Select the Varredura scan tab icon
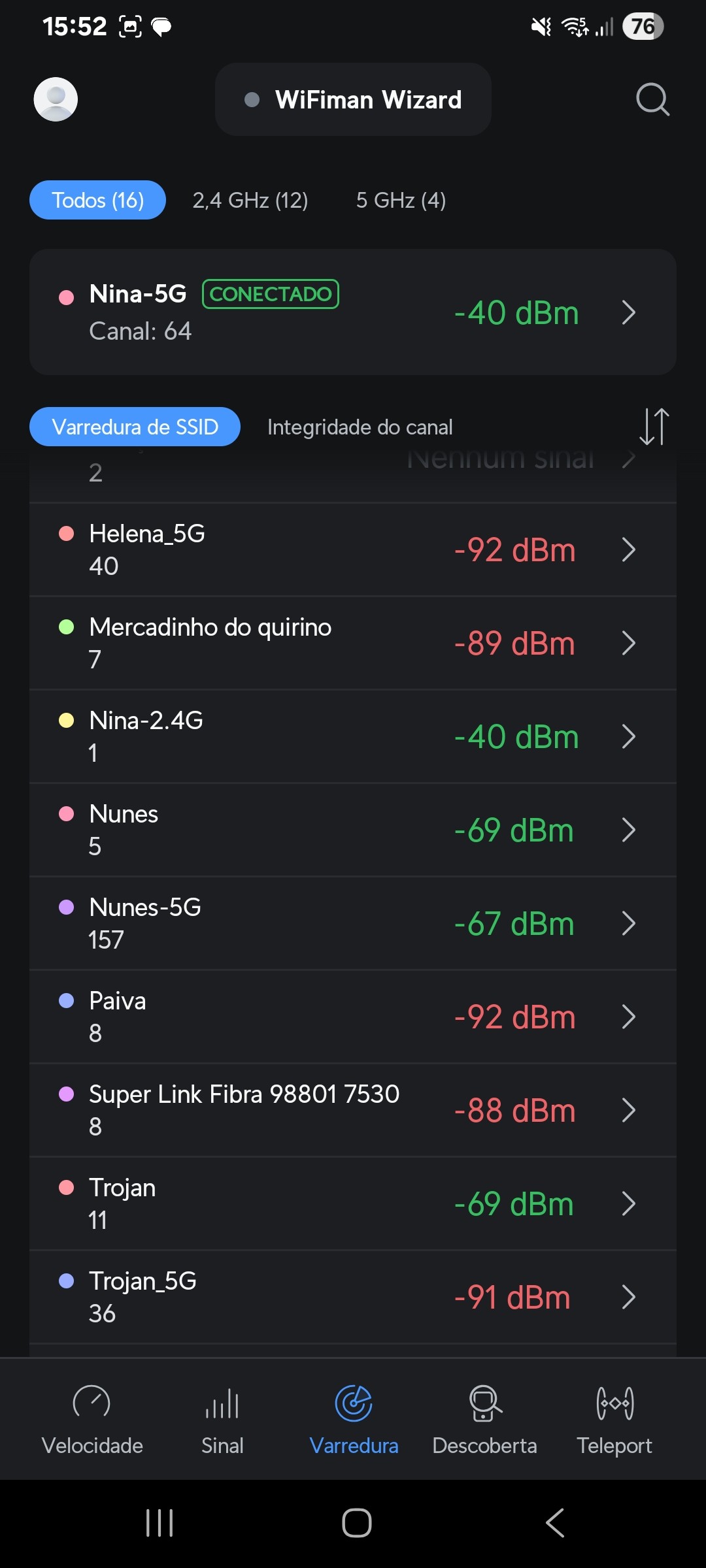 (x=354, y=1405)
